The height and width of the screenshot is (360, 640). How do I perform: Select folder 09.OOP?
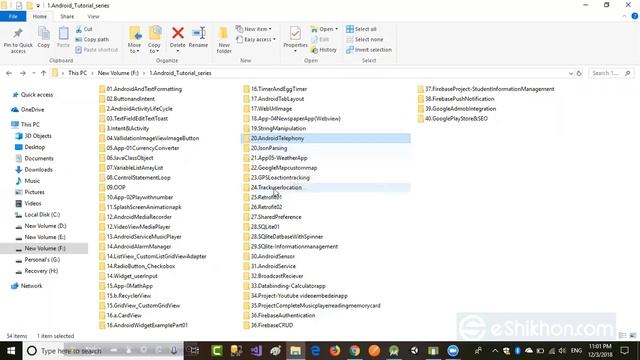click(112, 187)
